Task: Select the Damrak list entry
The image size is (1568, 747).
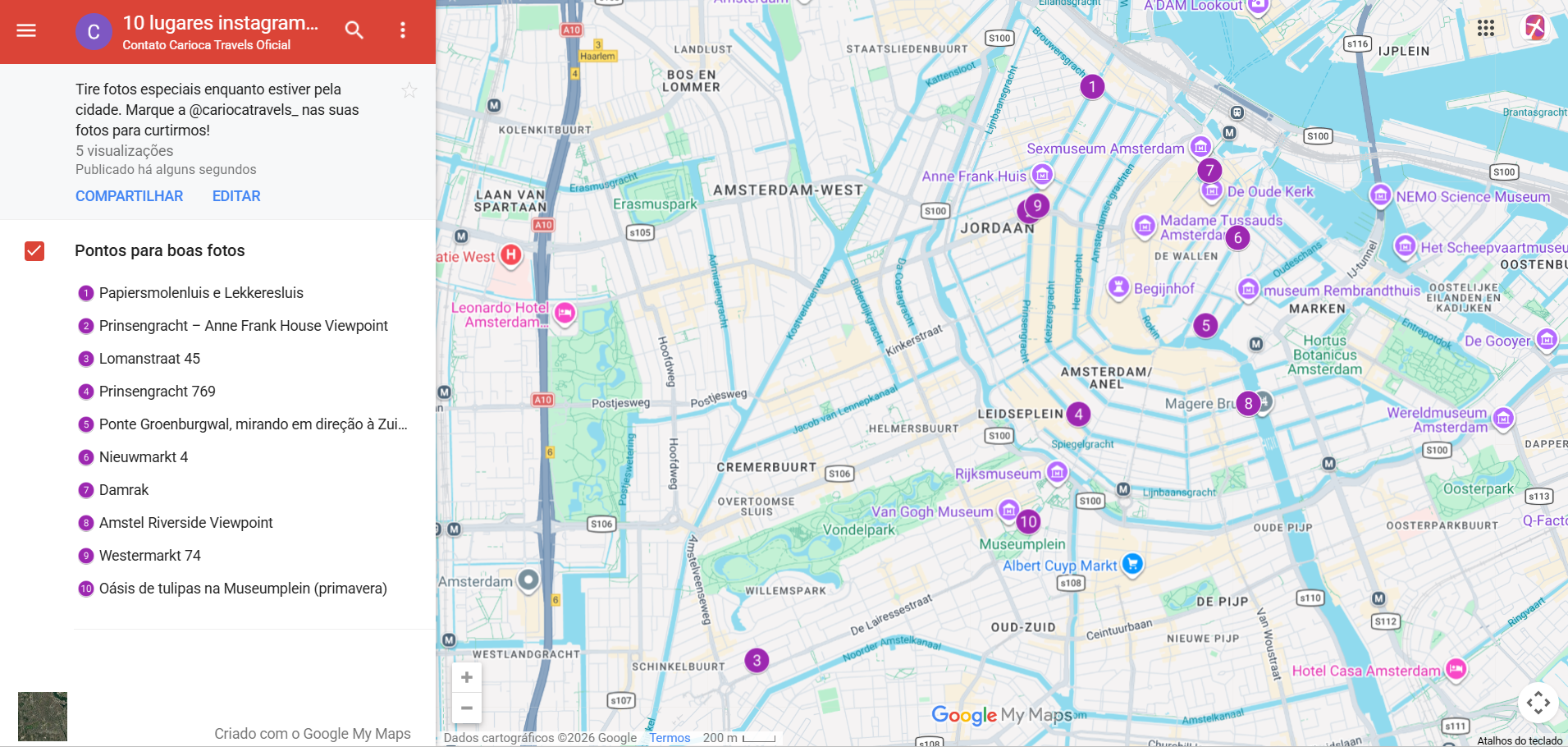Action: [x=124, y=490]
